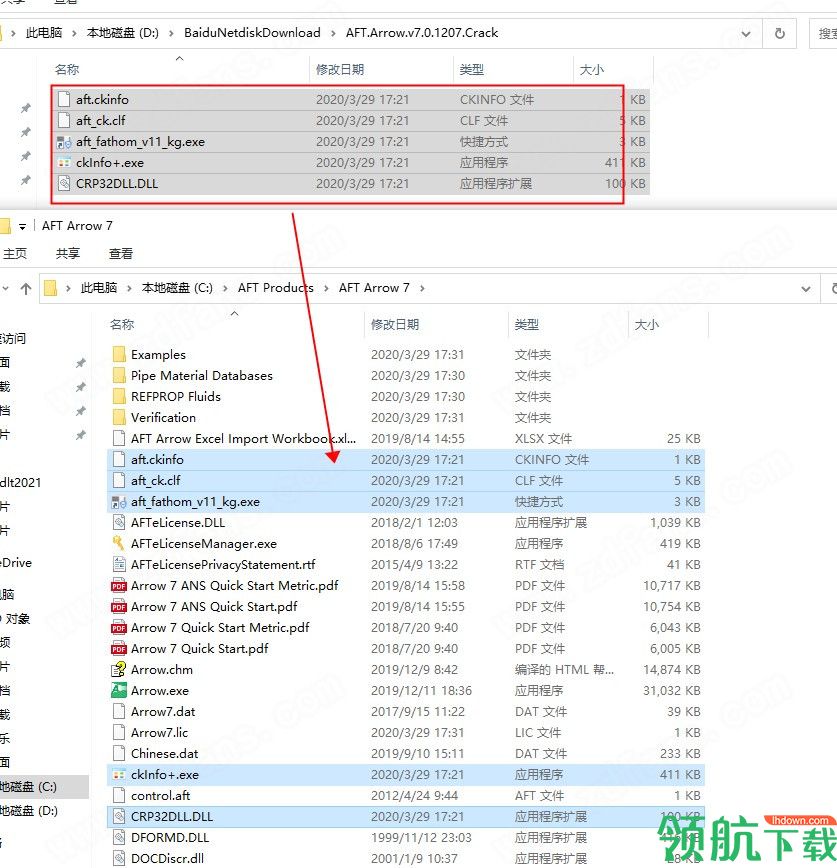Select dlt2021 in navigation pane

(x=20, y=483)
